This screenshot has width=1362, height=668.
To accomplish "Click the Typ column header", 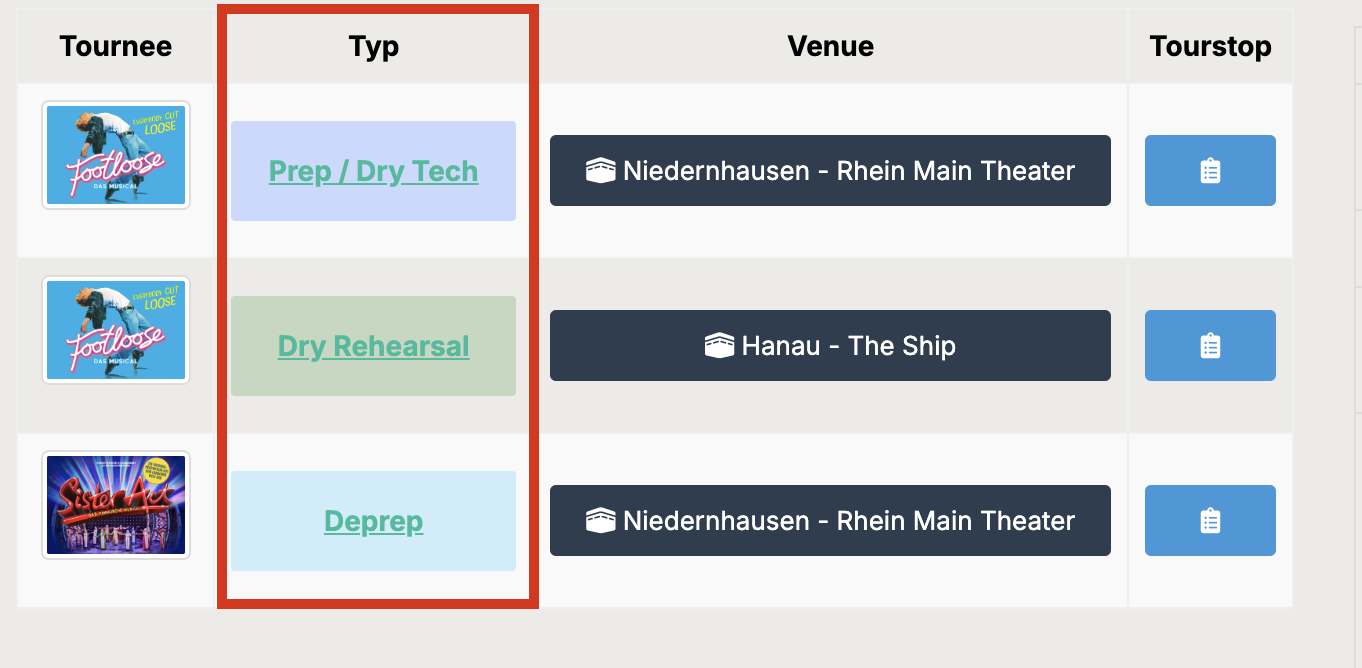I will (373, 46).
